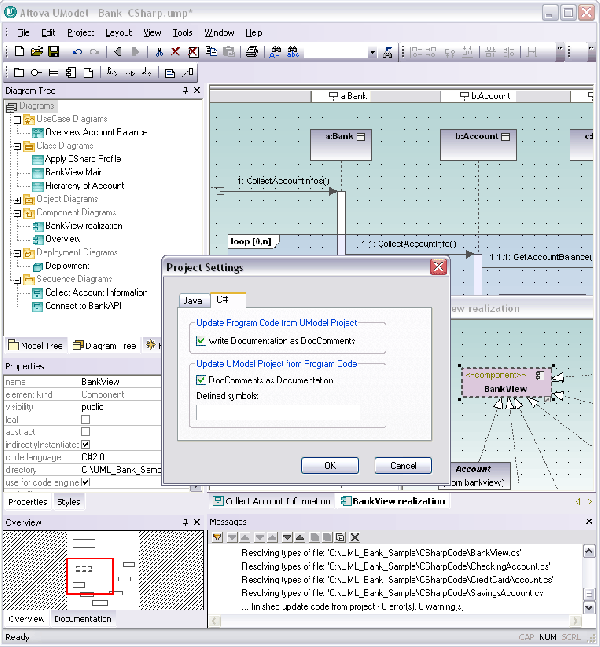The height and width of the screenshot is (647, 600).
Task: Click the filter icon in Messages toolbar
Action: tap(217, 537)
